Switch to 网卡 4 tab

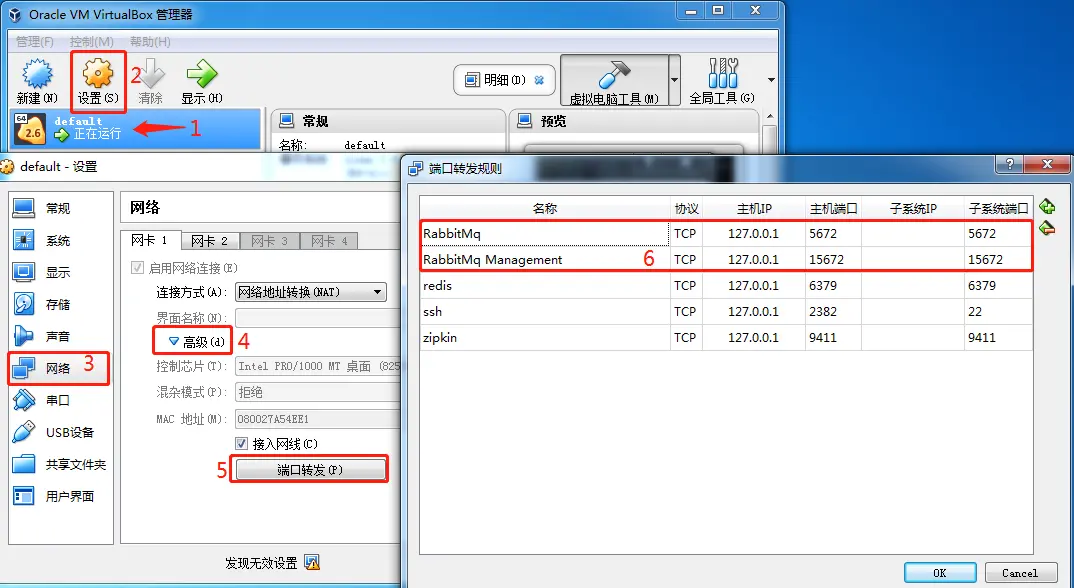click(329, 241)
